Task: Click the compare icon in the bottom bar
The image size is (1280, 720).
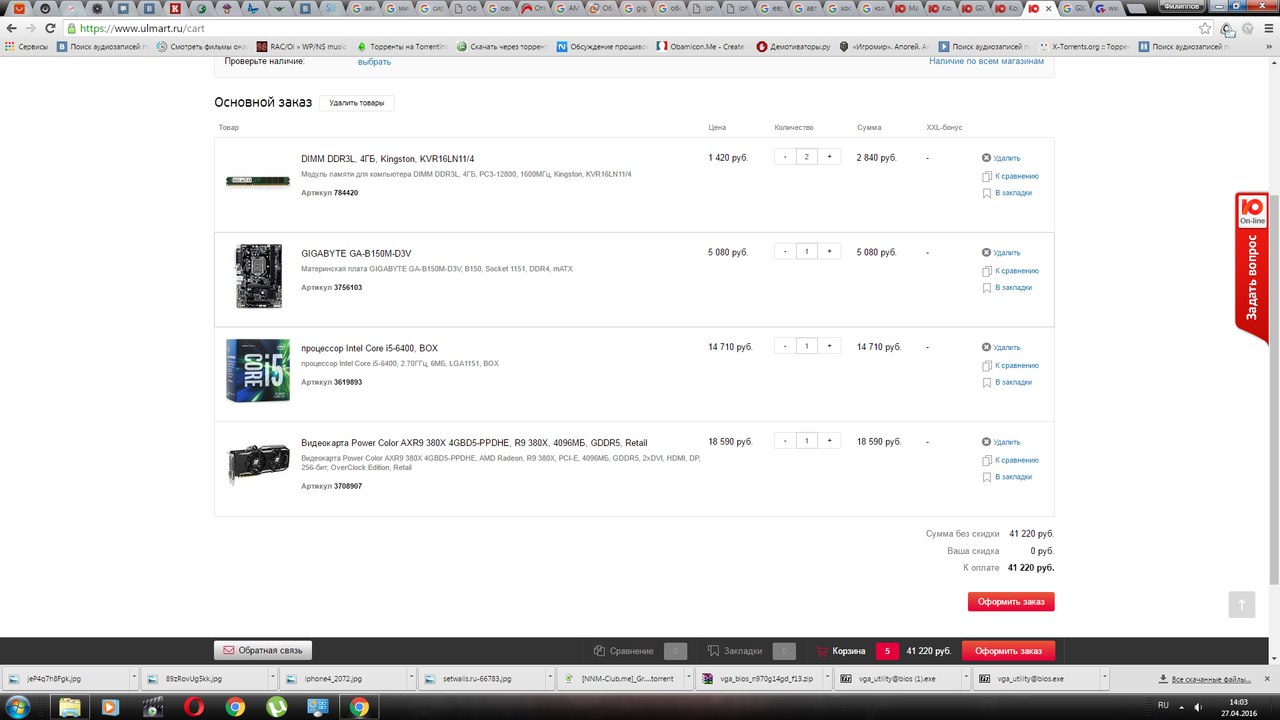Action: (600, 651)
